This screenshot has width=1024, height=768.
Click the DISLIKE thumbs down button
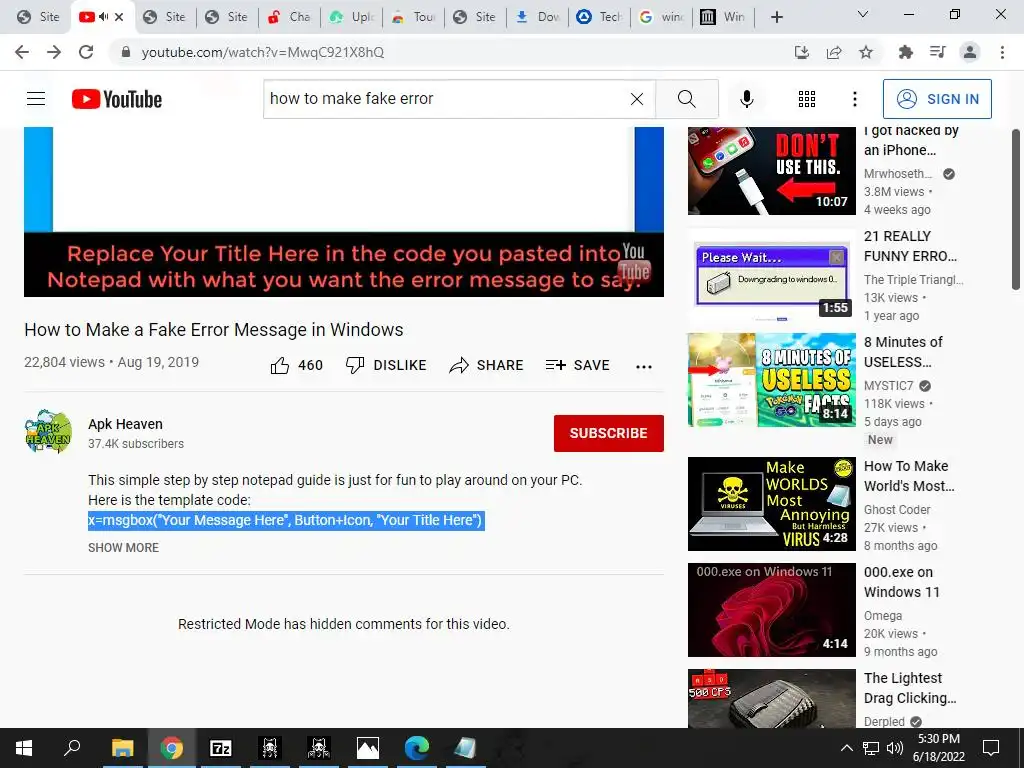(386, 365)
